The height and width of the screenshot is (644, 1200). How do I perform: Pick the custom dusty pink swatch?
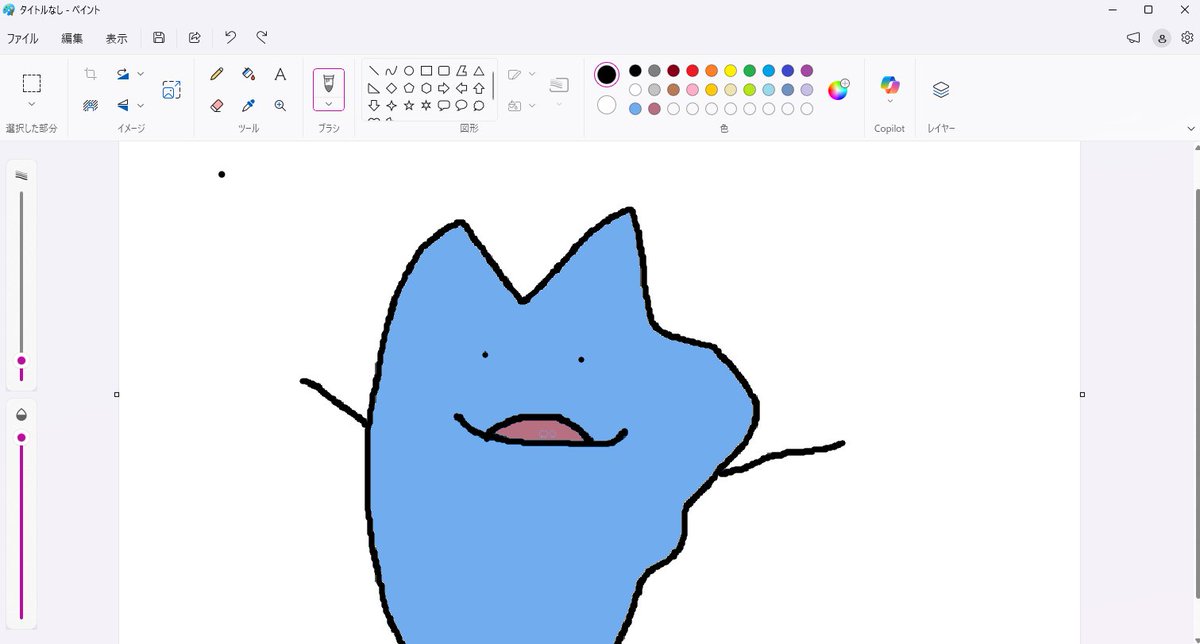point(654,109)
